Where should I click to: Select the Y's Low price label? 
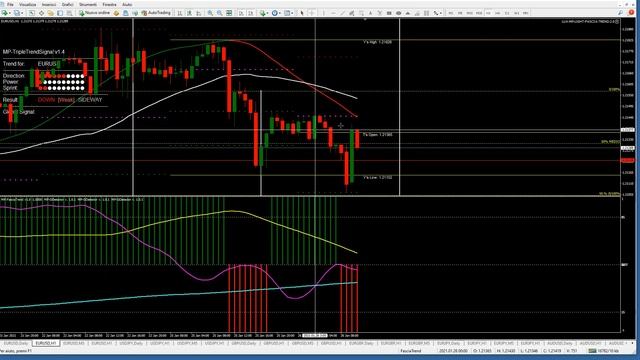378,178
